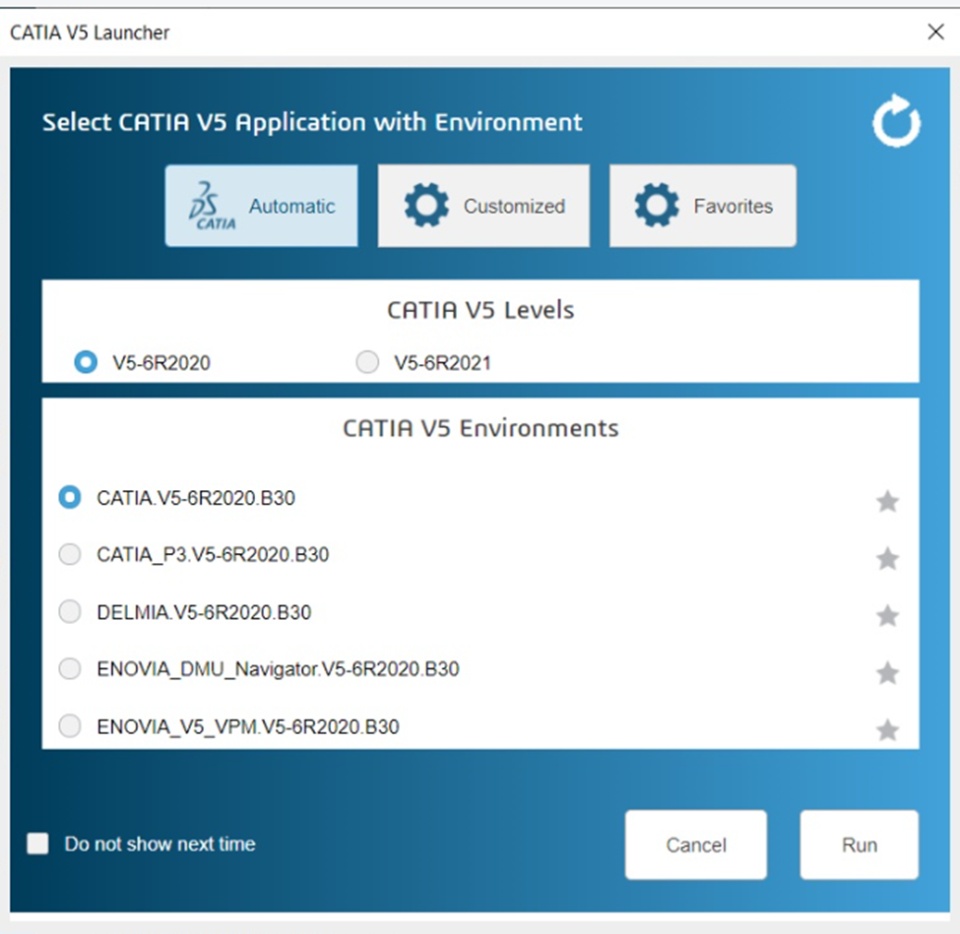Switch to the Automatic tab
This screenshot has width=960, height=934.
[261, 206]
